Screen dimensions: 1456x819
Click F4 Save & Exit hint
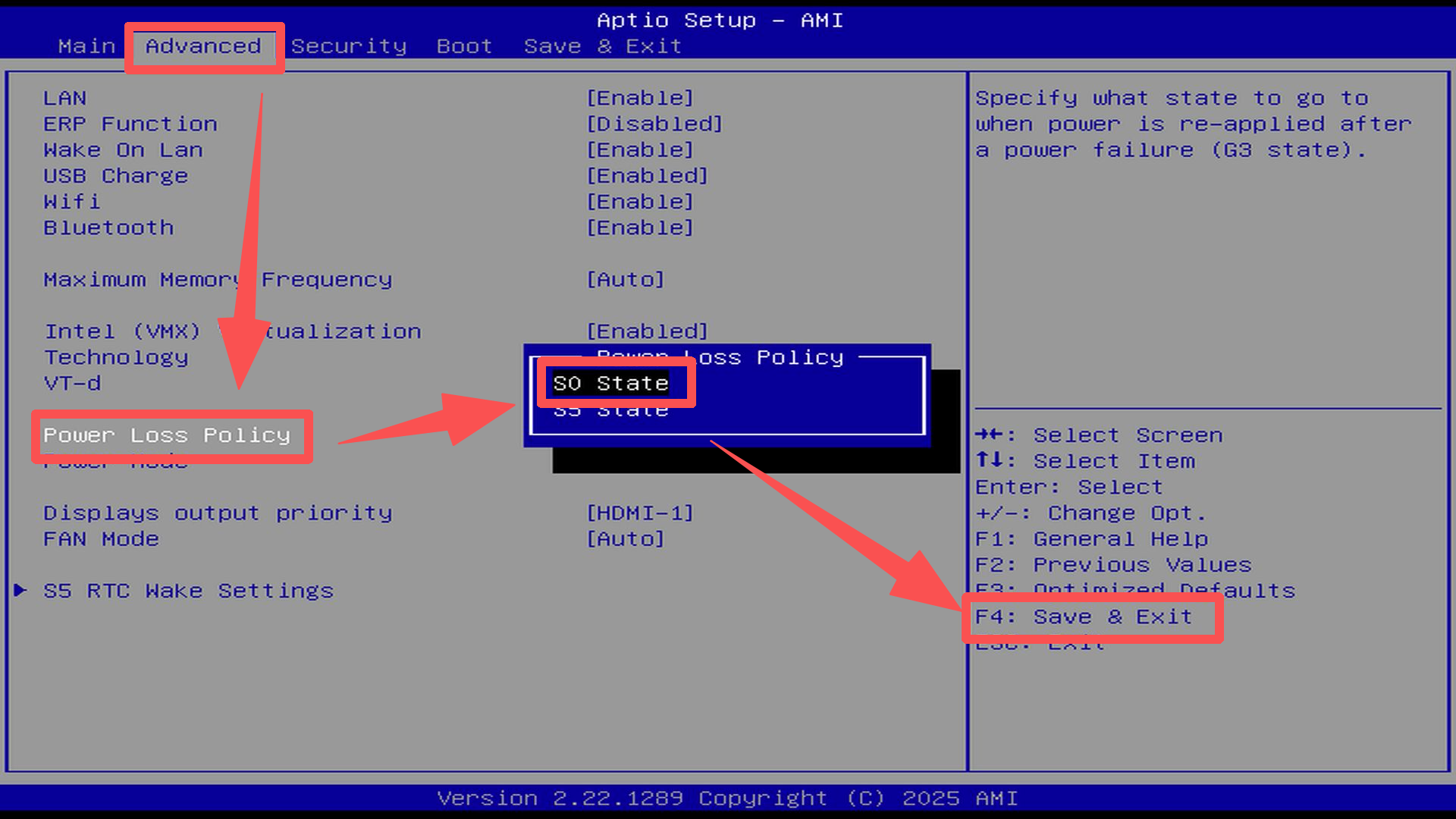tap(1083, 617)
